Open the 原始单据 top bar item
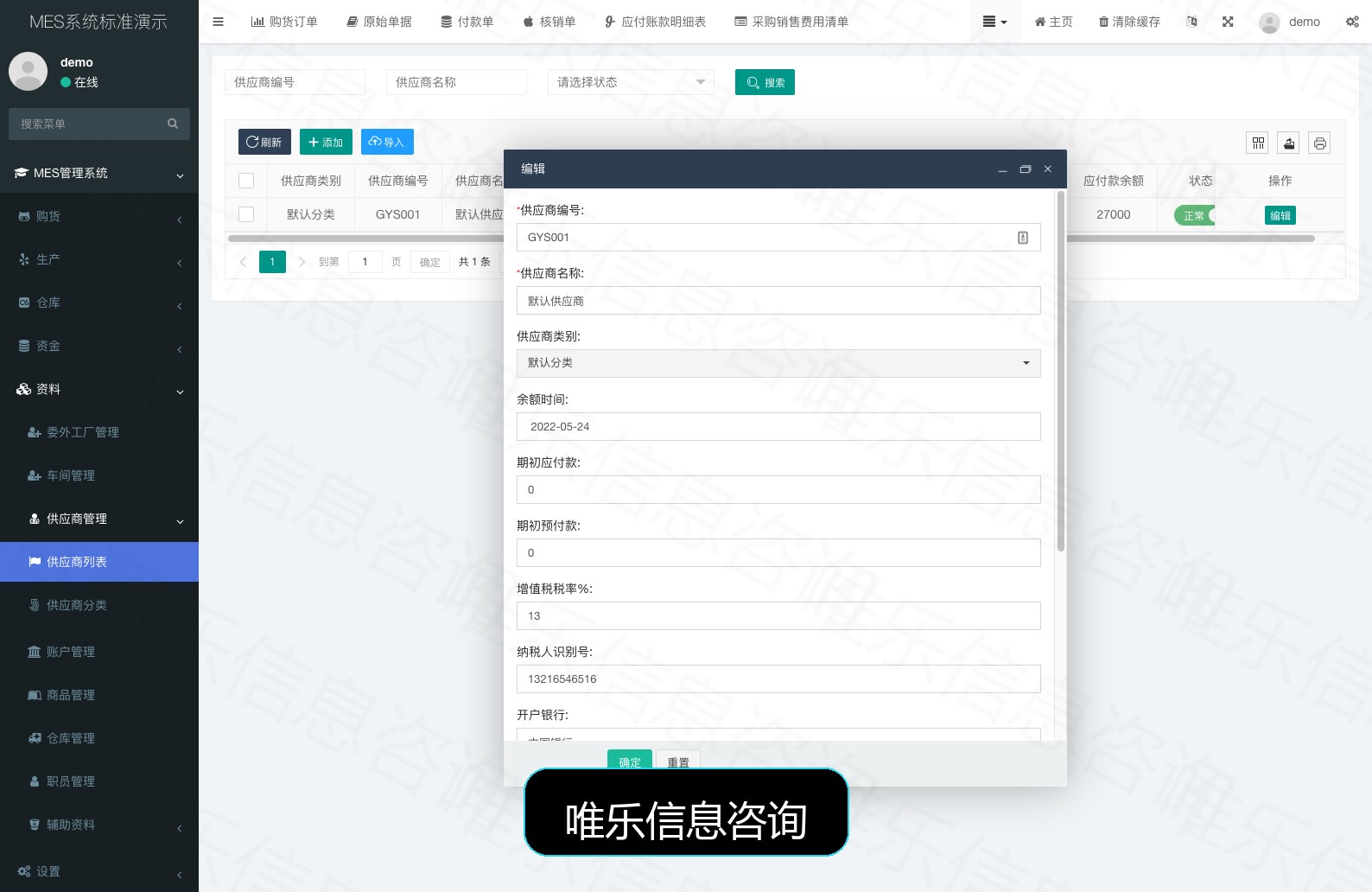1372x892 pixels. (379, 22)
